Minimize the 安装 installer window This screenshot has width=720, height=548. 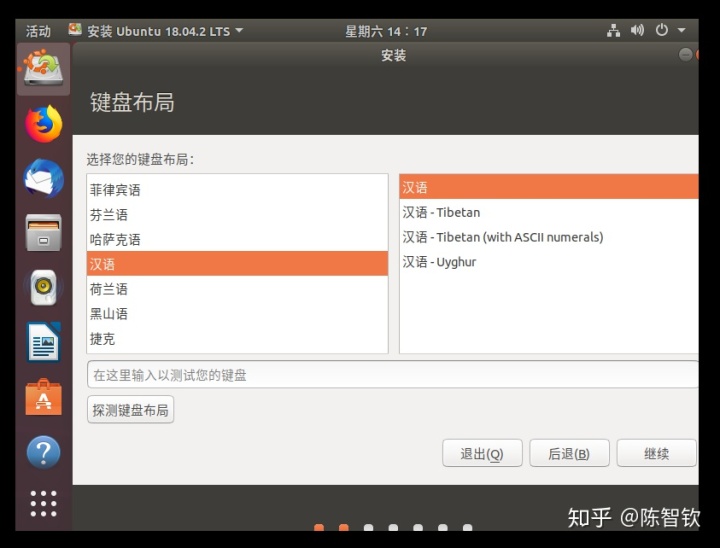[685, 55]
